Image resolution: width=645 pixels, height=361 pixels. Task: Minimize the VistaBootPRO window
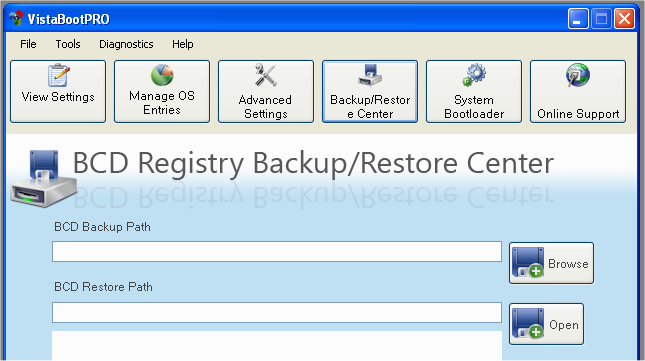(x=578, y=19)
